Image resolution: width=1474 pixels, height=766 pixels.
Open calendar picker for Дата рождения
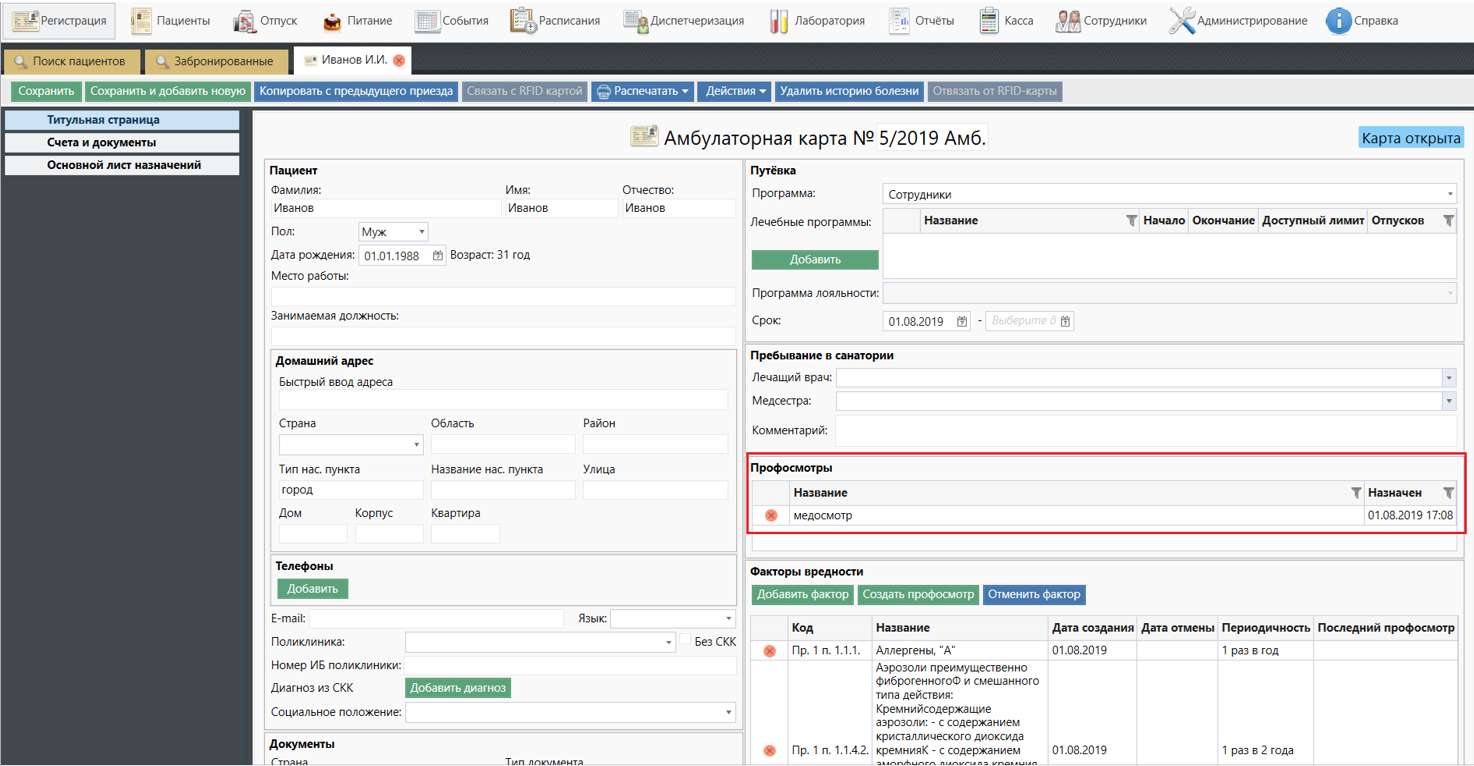(438, 256)
